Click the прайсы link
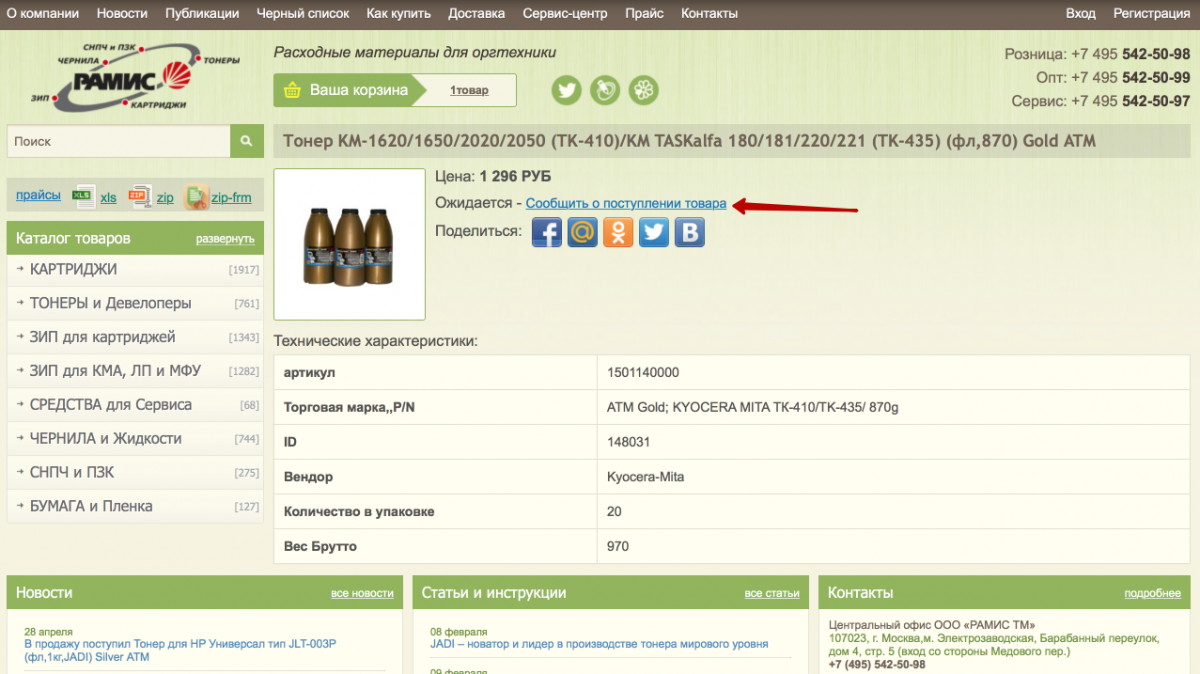Screen dimensions: 1200x674 point(38,195)
